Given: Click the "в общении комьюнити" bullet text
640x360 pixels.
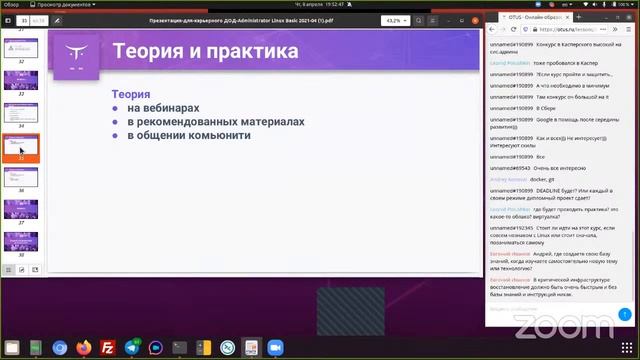Looking at the screenshot, I should 189,135.
